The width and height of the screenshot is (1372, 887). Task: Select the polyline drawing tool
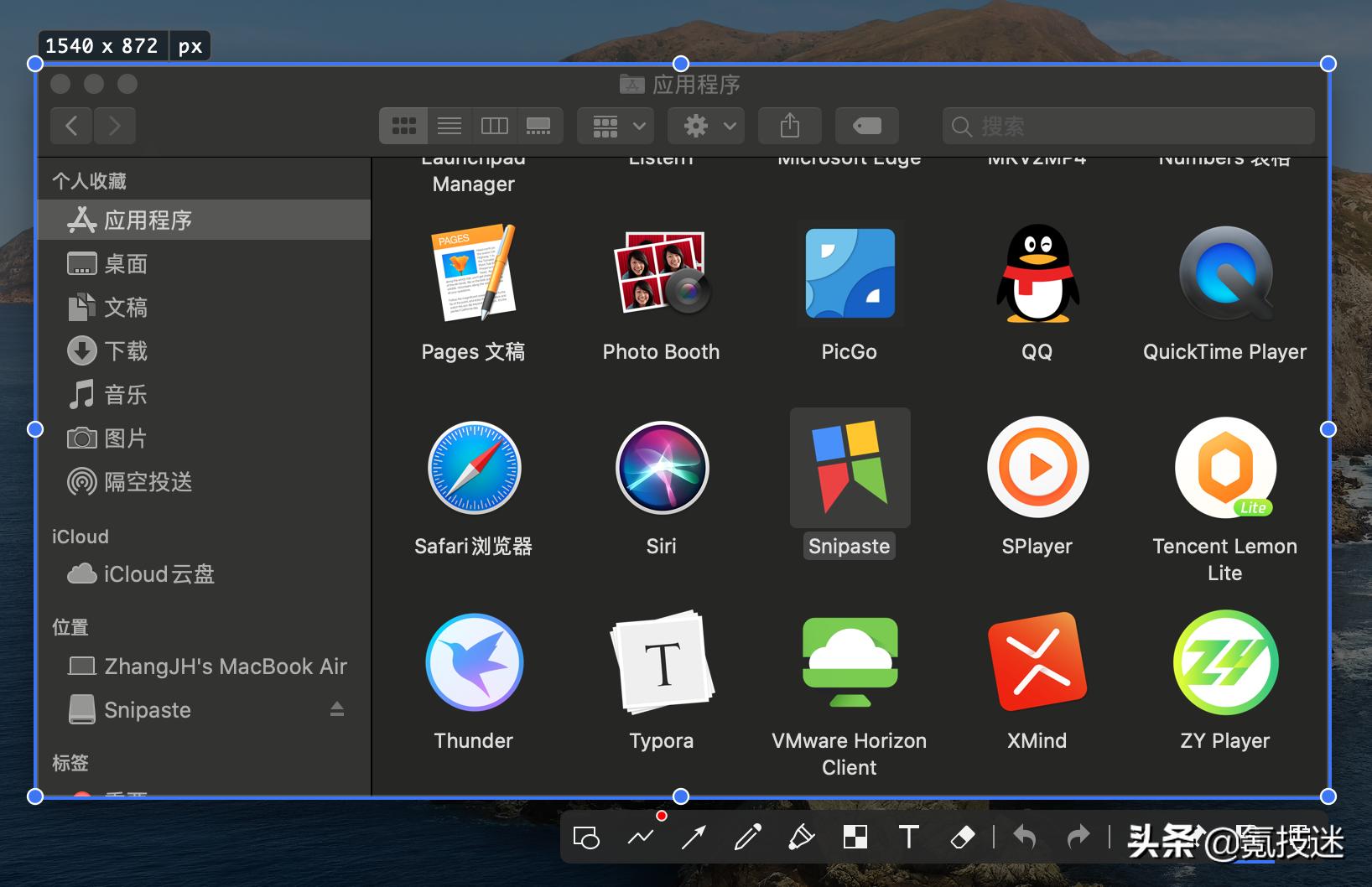coord(640,837)
